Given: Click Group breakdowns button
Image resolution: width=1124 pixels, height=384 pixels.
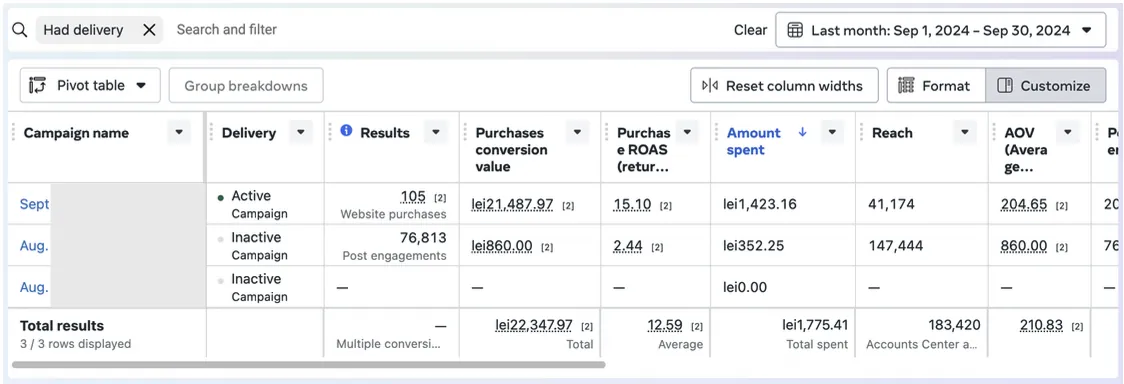Looking at the screenshot, I should coord(246,86).
